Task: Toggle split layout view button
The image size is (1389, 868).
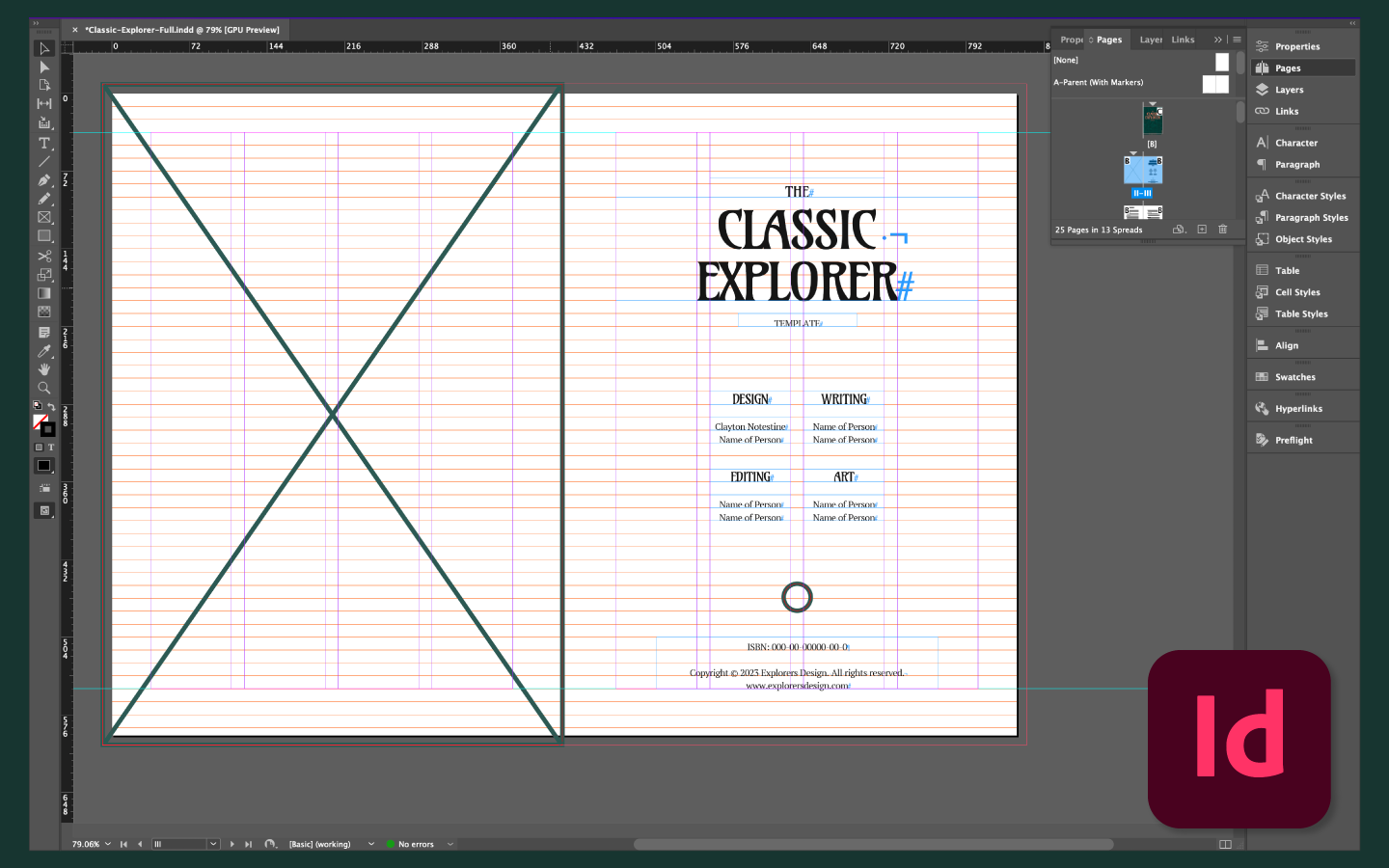Action: 1225,844
